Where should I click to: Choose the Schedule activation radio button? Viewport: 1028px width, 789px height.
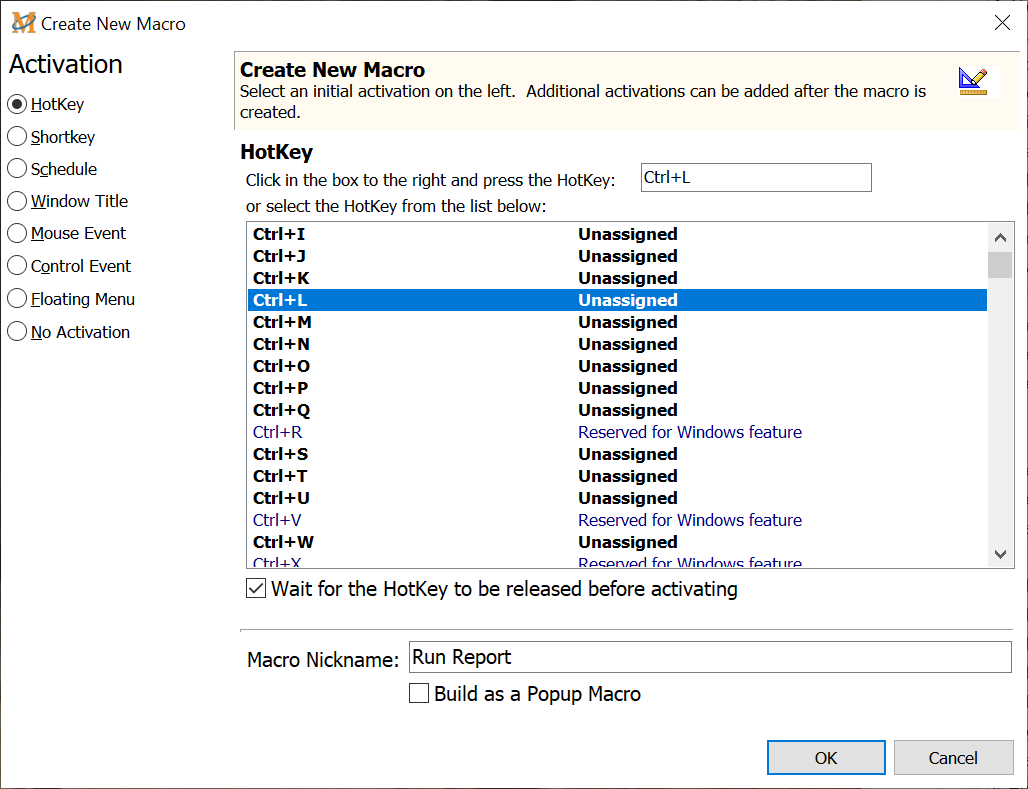pos(17,169)
